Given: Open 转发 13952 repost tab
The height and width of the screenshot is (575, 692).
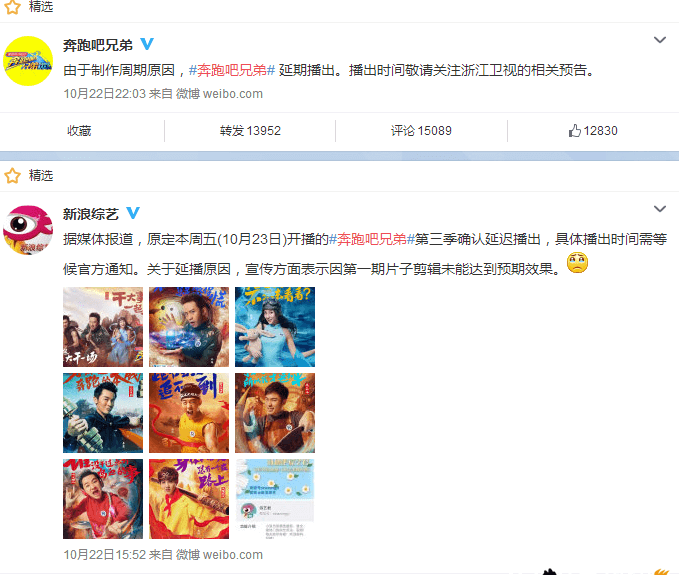Looking at the screenshot, I should [250, 131].
